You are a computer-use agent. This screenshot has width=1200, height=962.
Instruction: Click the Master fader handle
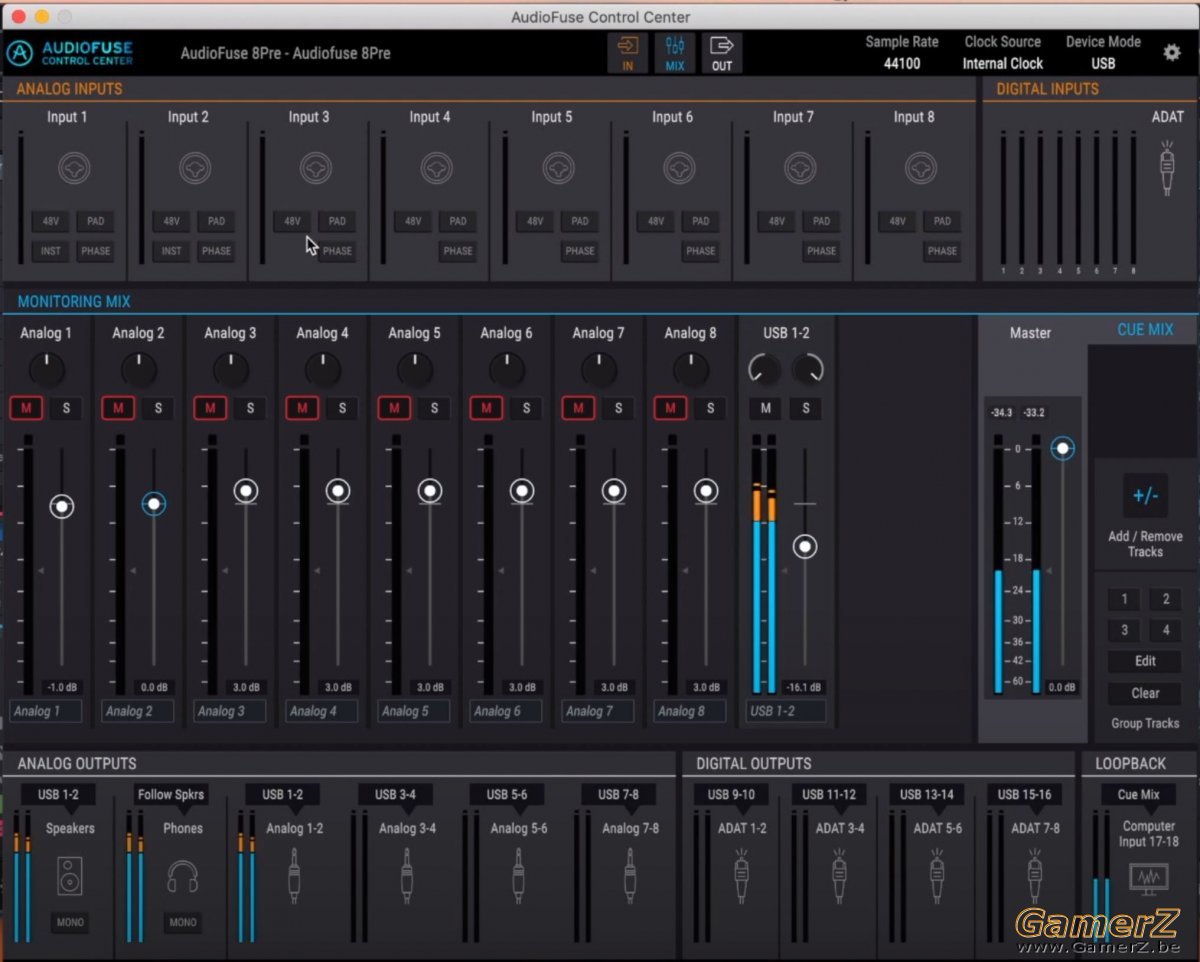tap(1063, 449)
